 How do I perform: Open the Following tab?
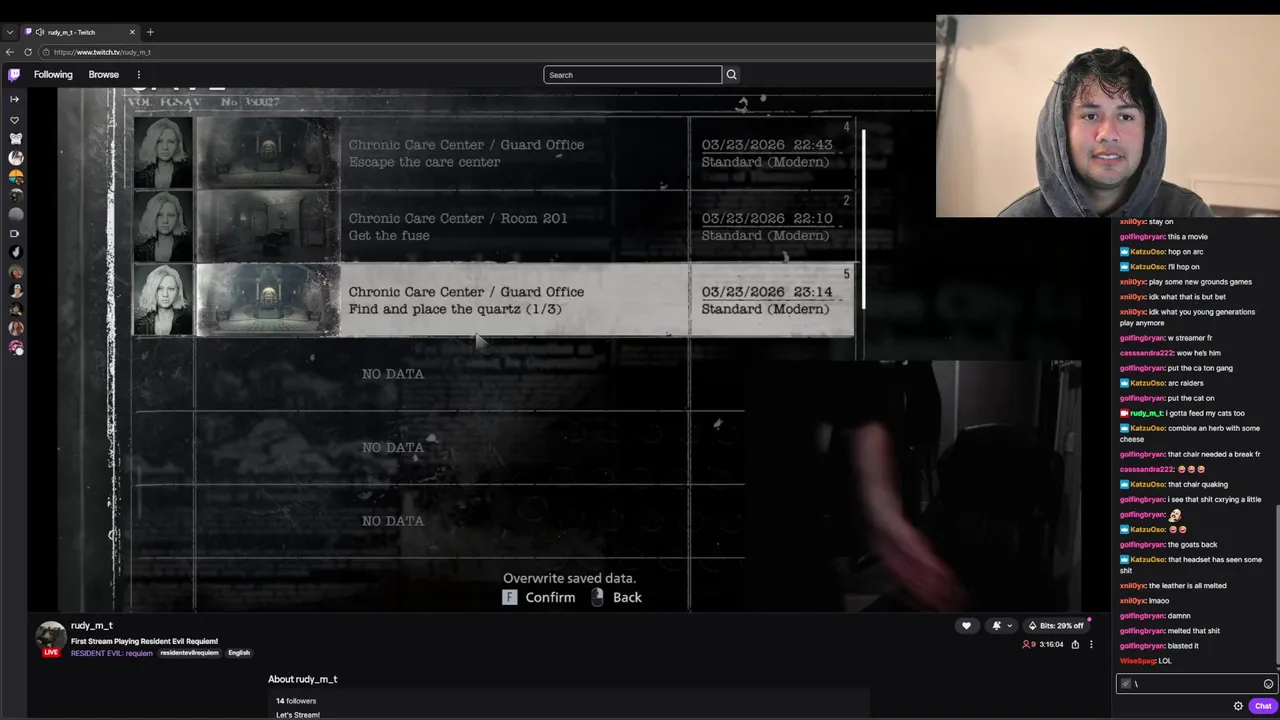tap(53, 75)
